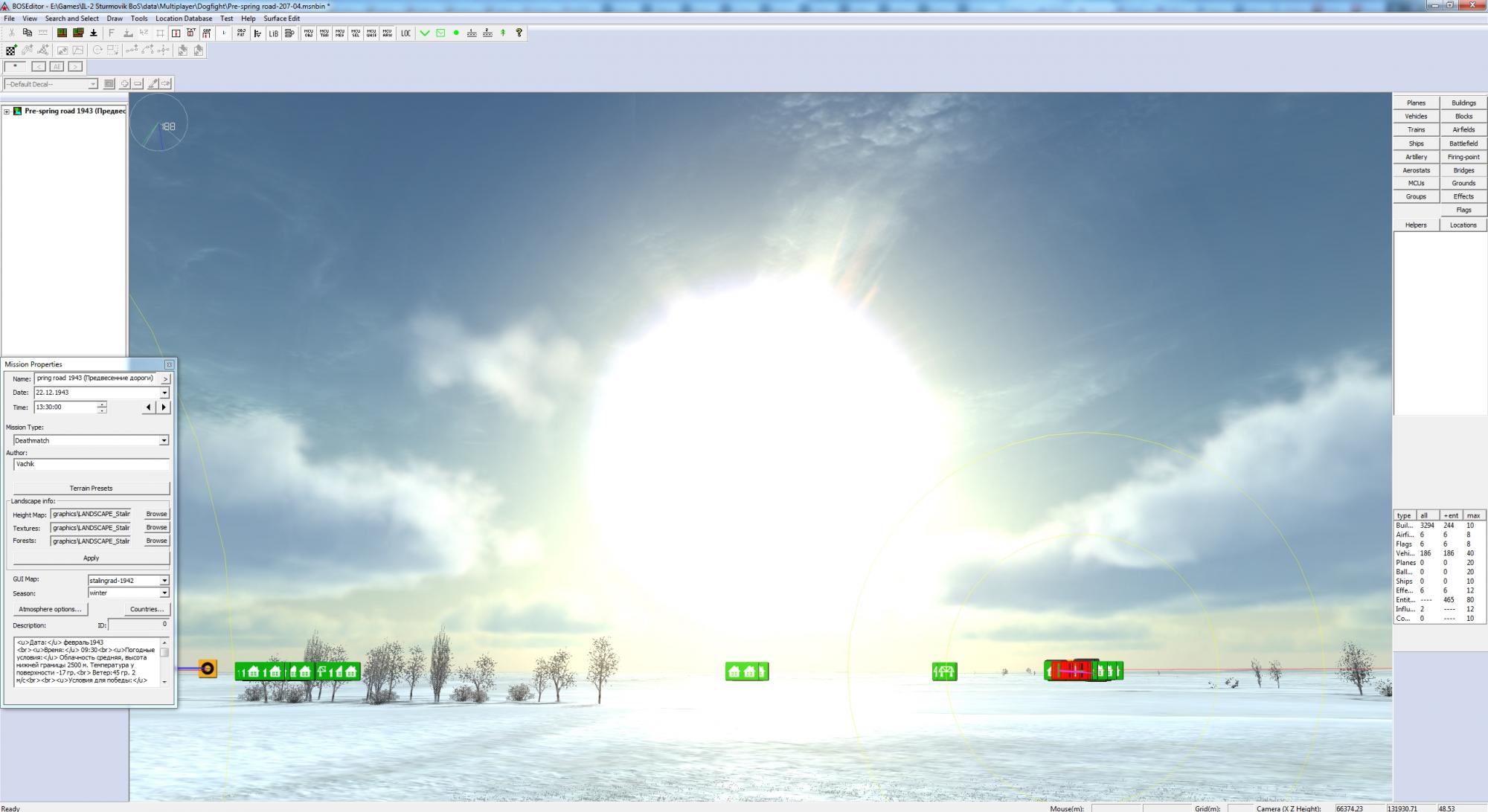Open the Mission Type Deathmatch dropdown

[x=164, y=441]
